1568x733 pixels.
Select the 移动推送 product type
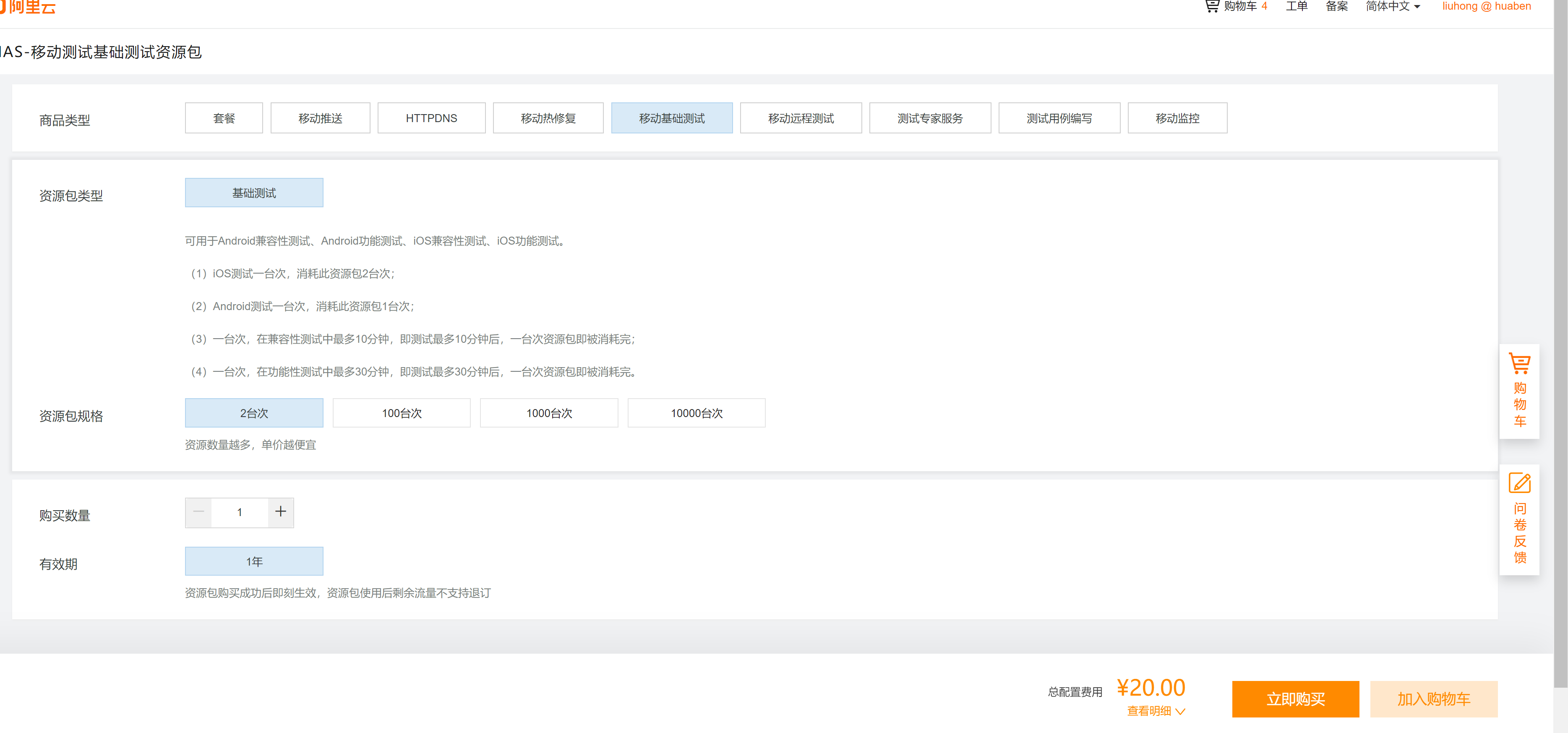click(320, 118)
